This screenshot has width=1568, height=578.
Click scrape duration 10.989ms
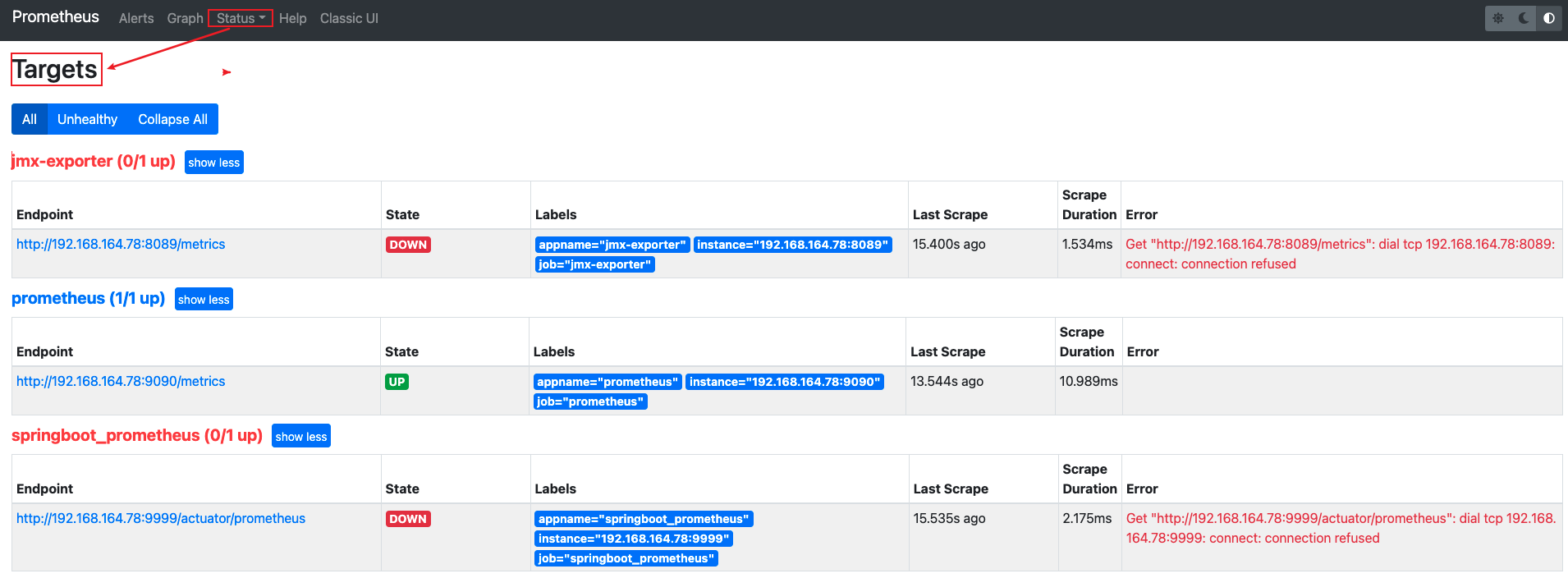[x=1089, y=381]
